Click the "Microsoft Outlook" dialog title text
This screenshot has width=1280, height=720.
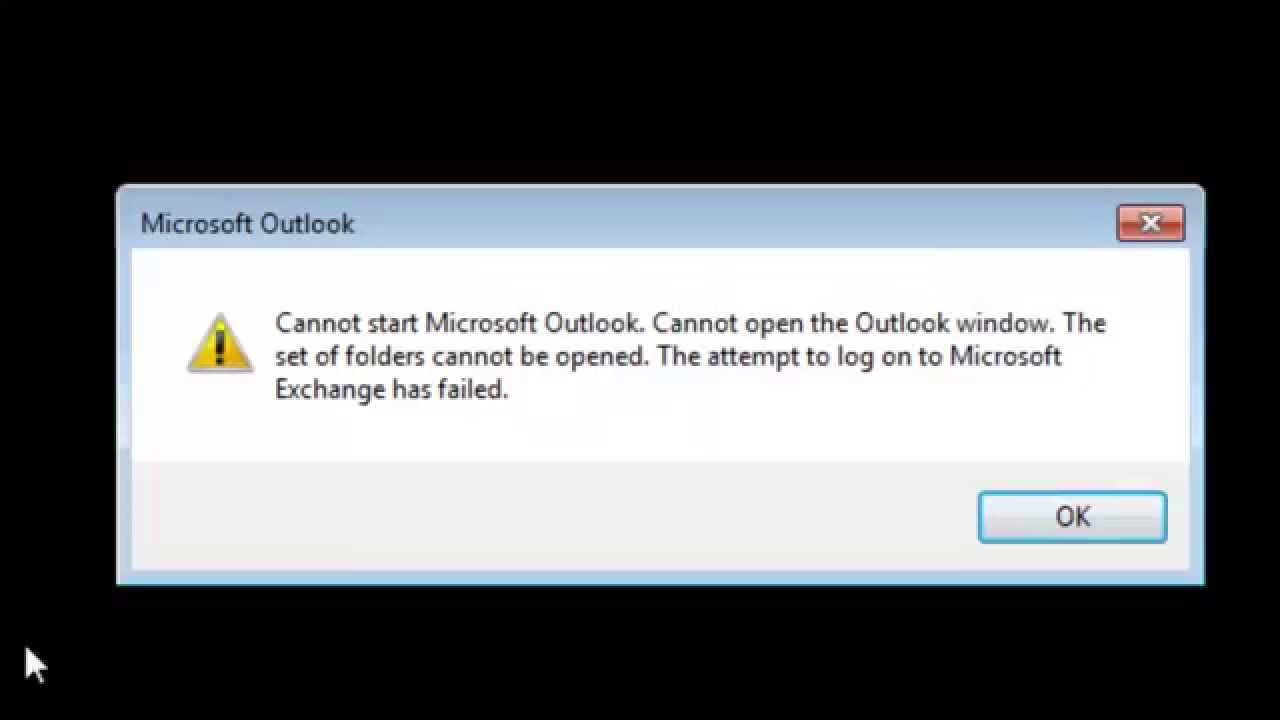[x=247, y=224]
